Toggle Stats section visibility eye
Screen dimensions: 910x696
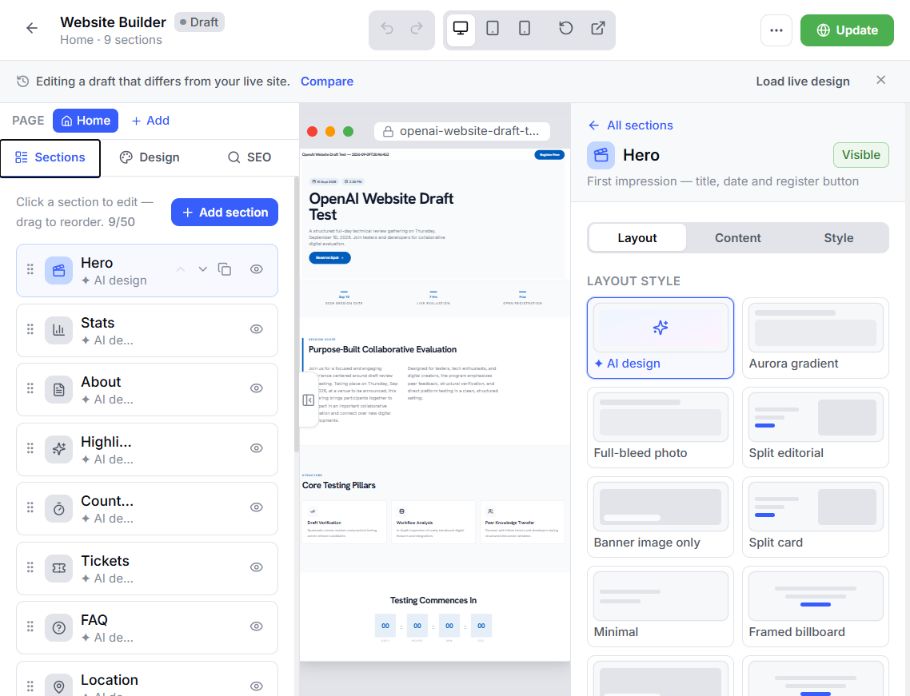257,329
